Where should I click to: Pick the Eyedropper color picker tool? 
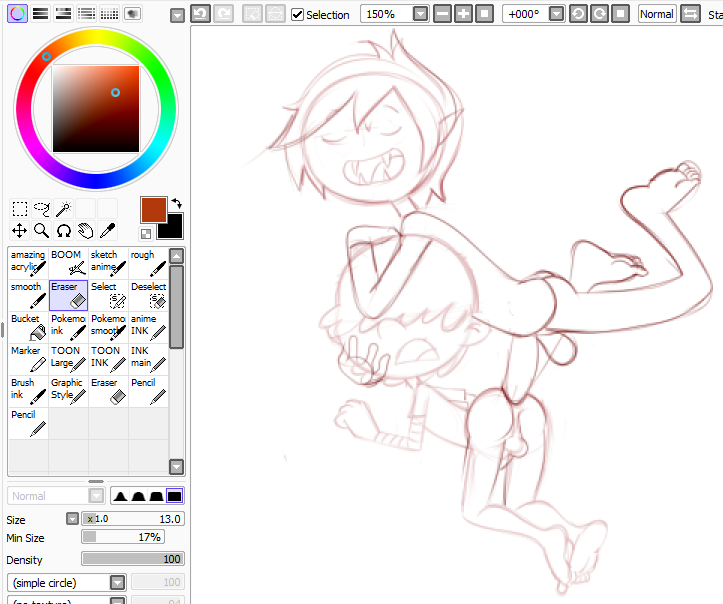point(107,231)
